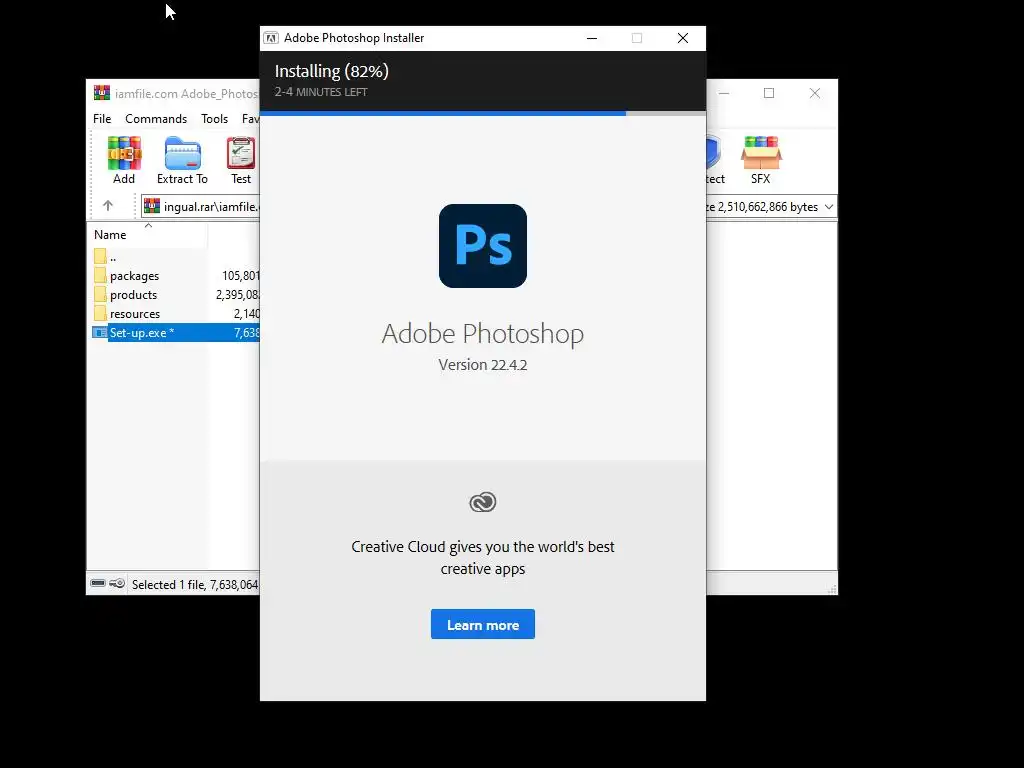Click the Adobe installer title bar icon

(271, 38)
